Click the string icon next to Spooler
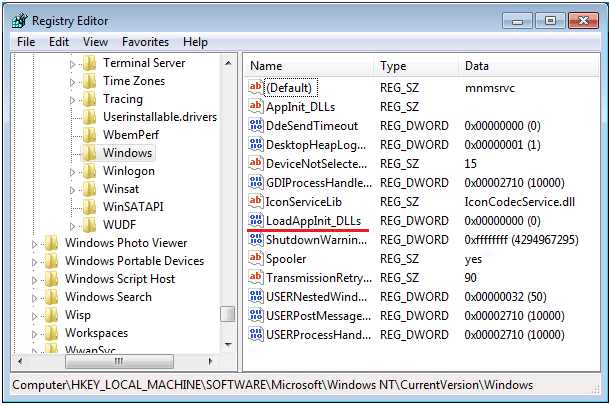Image resolution: width=611 pixels, height=405 pixels. click(255, 258)
